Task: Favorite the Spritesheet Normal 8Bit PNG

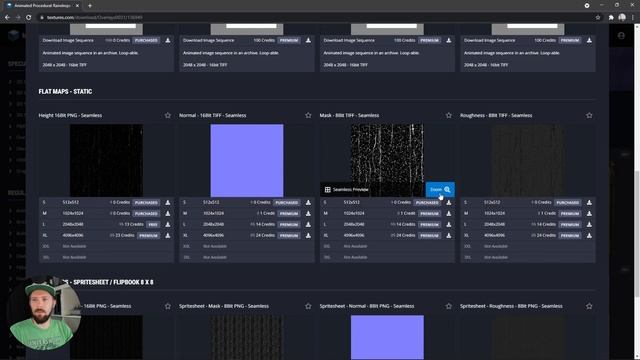Action: click(x=449, y=306)
